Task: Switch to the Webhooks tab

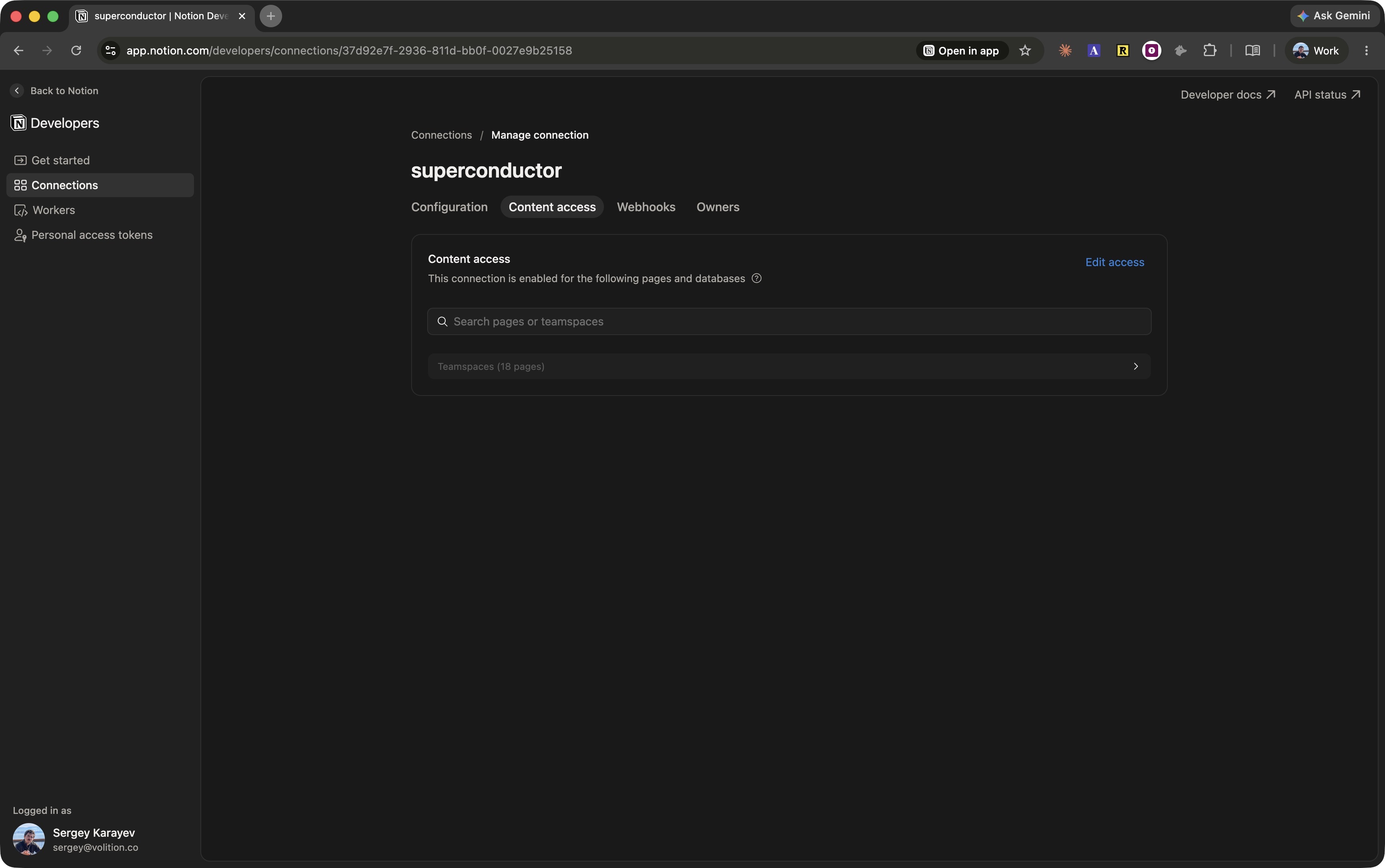Action: pos(646,207)
